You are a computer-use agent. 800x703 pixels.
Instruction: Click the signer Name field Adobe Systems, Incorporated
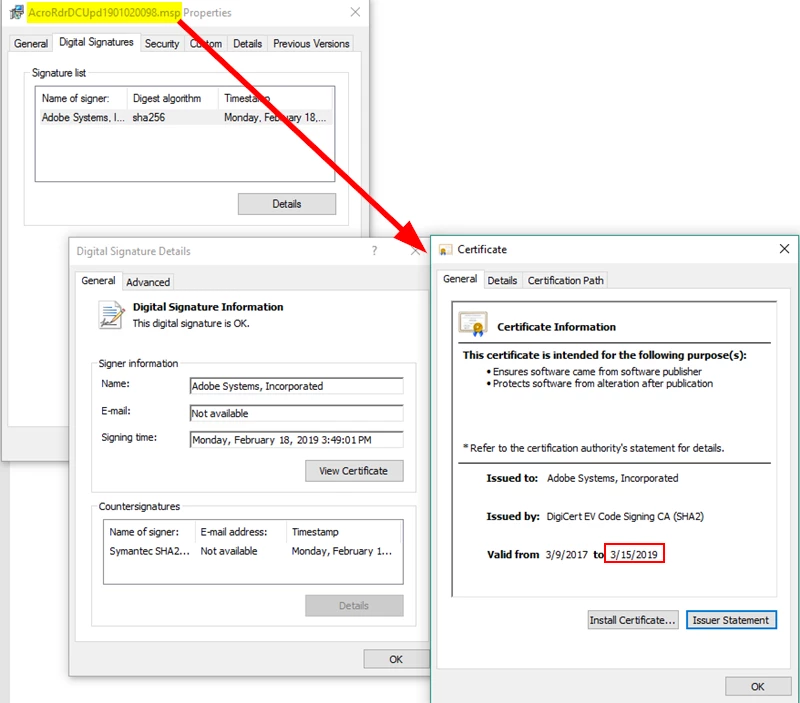coord(296,386)
